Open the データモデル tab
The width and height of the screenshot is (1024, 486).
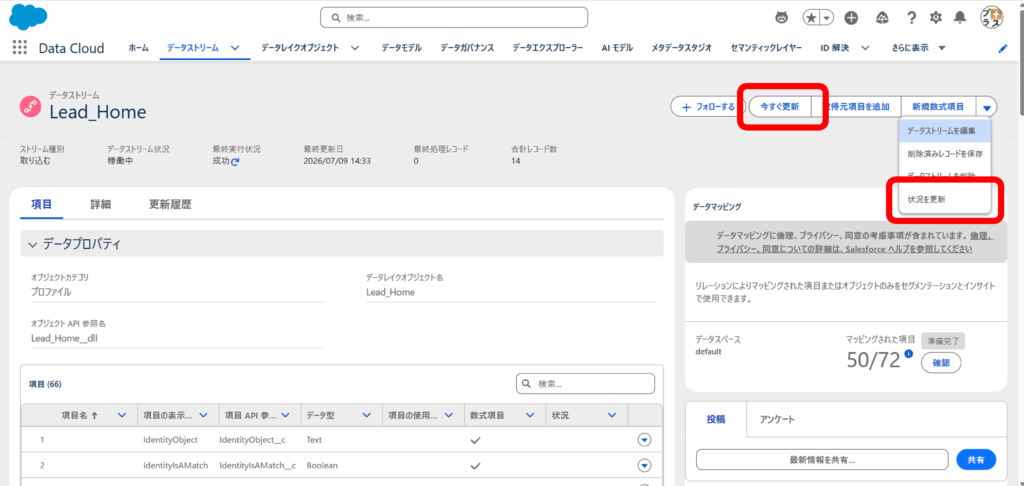click(x=402, y=48)
